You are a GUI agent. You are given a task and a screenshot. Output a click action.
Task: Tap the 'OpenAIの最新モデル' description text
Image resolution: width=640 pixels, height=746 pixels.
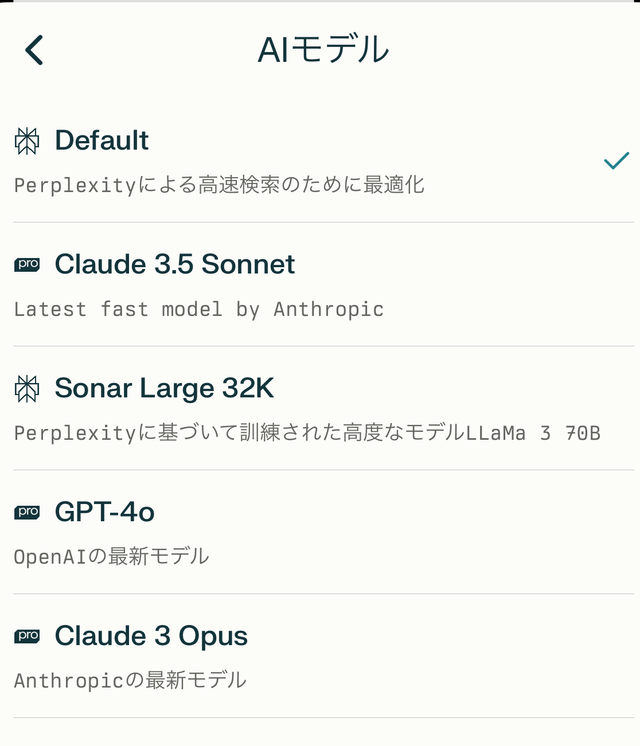(x=112, y=556)
